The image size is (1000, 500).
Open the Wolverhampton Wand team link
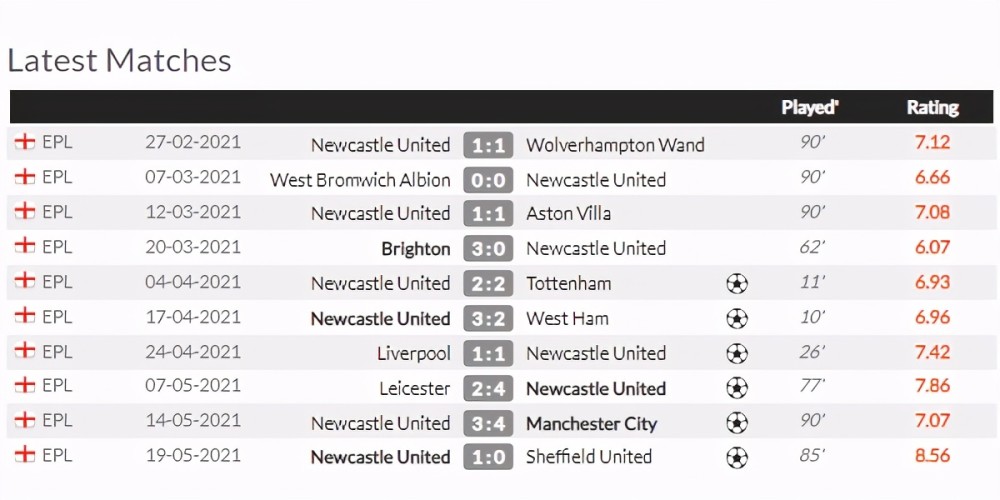[615, 145]
